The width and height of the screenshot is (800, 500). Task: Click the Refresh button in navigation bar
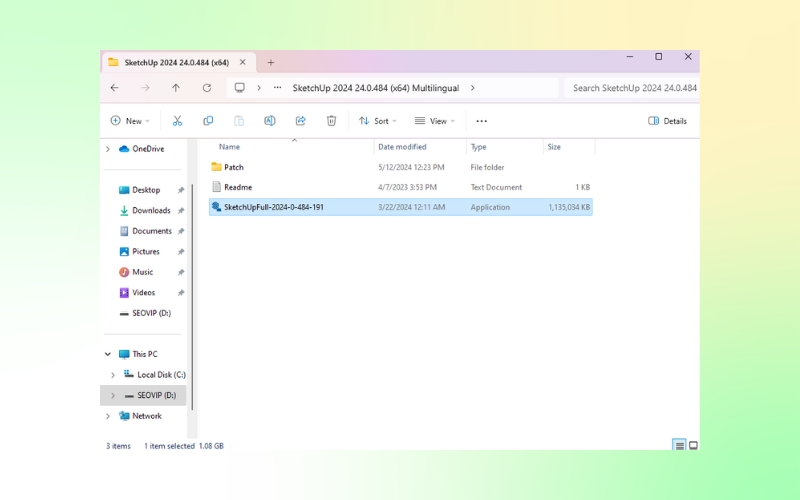pos(207,88)
